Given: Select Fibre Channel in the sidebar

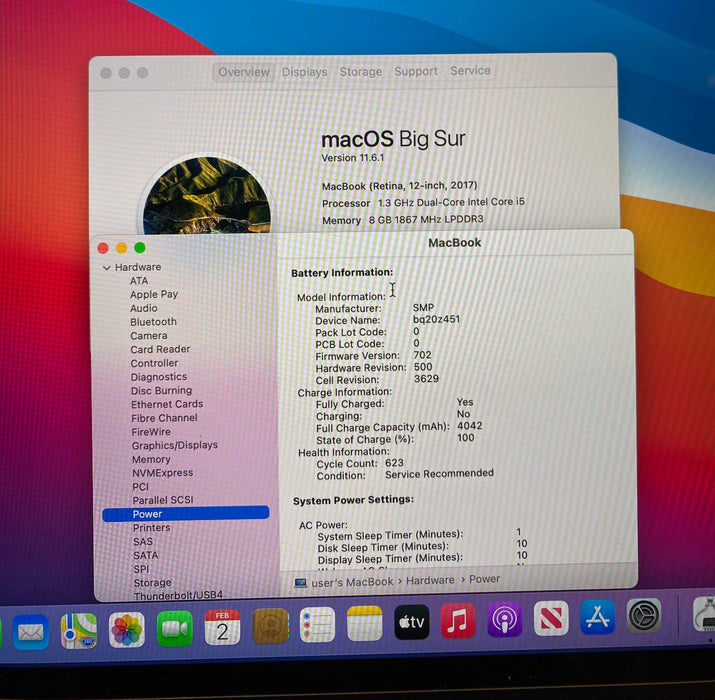Looking at the screenshot, I should point(164,418).
